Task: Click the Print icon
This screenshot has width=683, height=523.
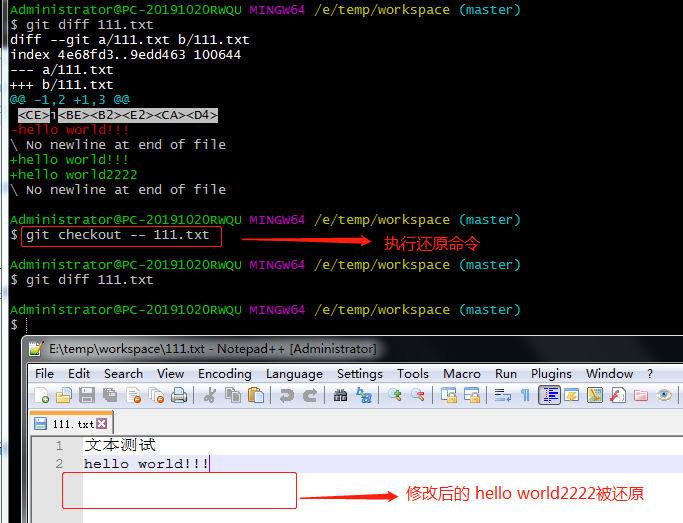Action: point(179,395)
